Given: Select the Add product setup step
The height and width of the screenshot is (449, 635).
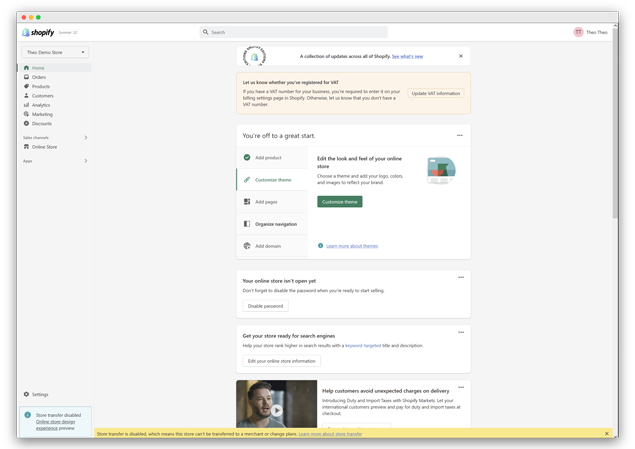Looking at the screenshot, I should (272, 157).
